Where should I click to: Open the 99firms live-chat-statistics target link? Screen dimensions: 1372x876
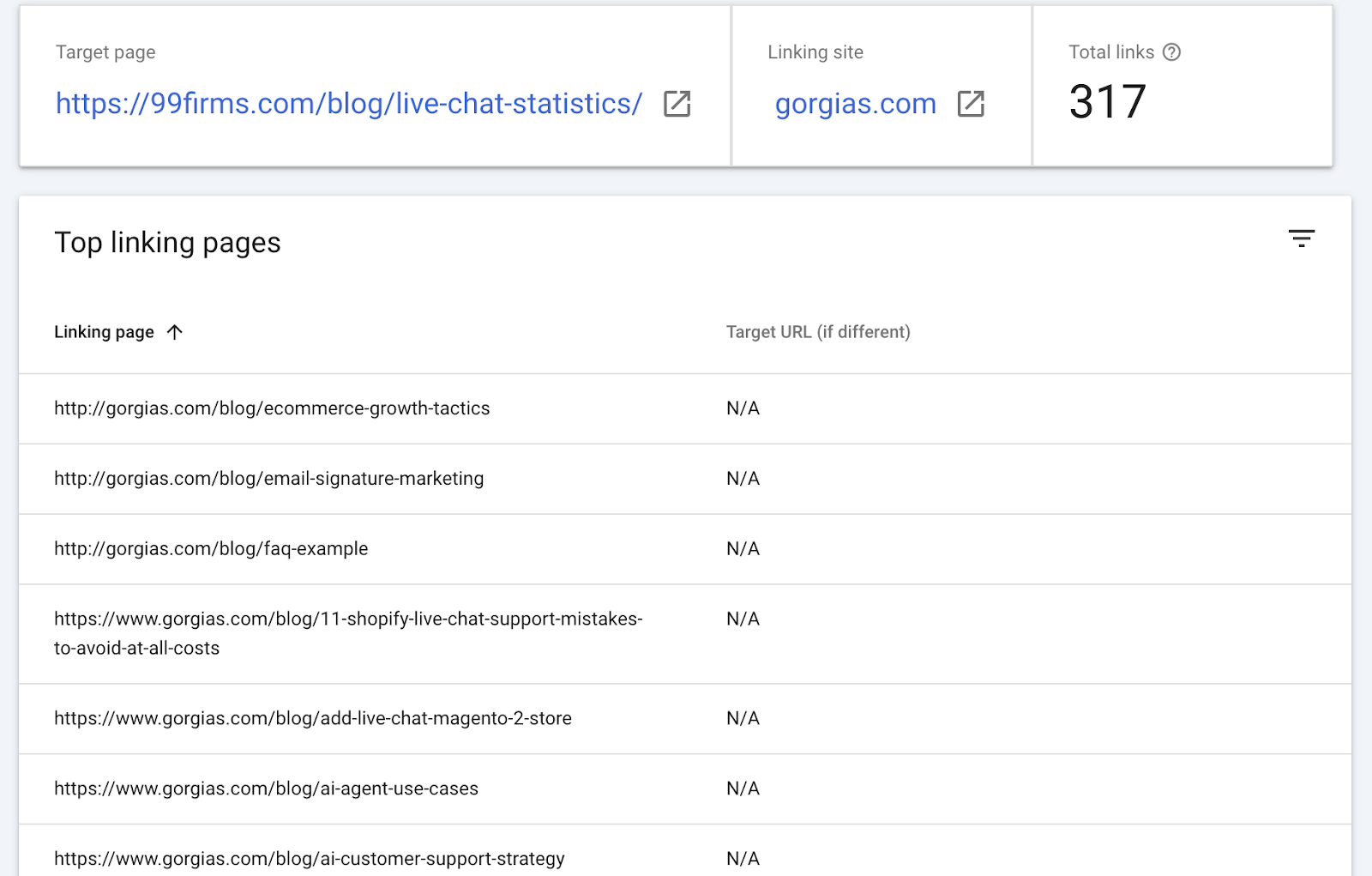[349, 104]
